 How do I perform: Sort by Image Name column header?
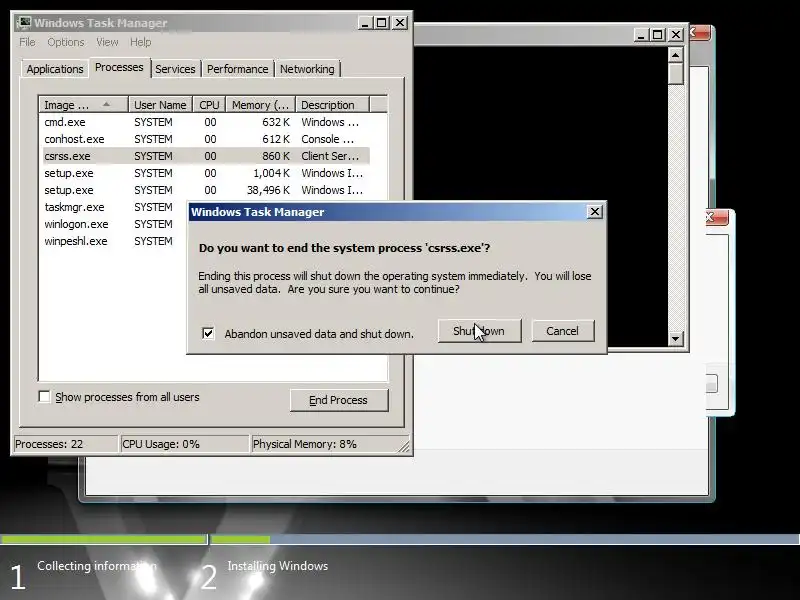click(x=83, y=105)
